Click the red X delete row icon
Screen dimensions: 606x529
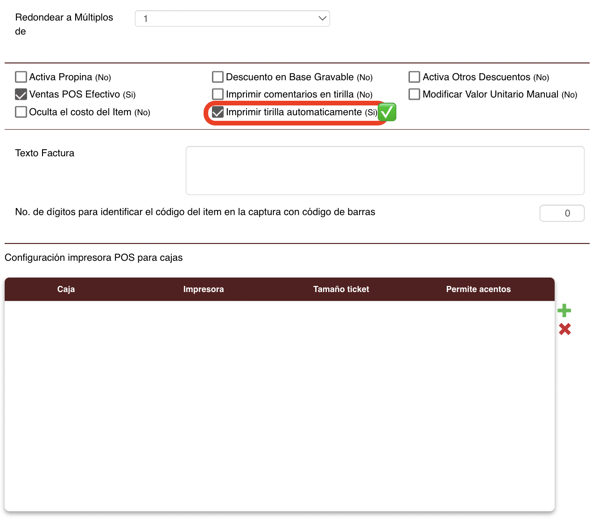click(565, 329)
